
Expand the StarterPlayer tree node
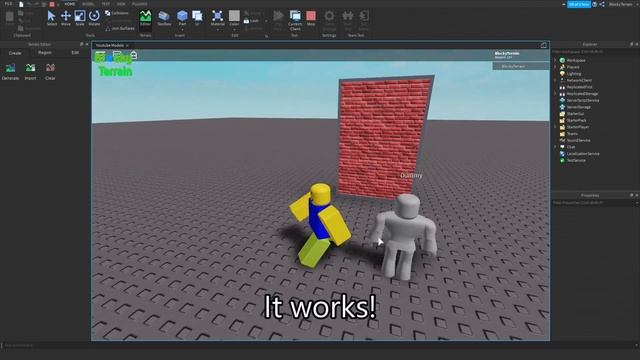555,127
